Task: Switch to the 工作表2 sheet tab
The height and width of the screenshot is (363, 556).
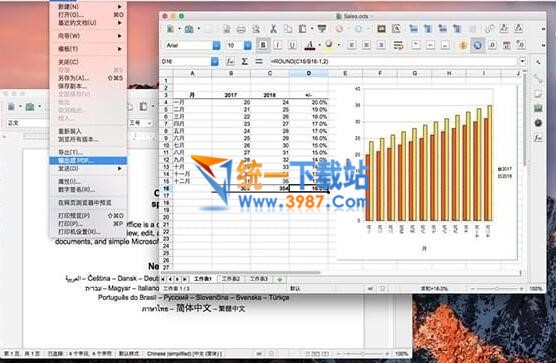Action: pyautogui.click(x=231, y=279)
